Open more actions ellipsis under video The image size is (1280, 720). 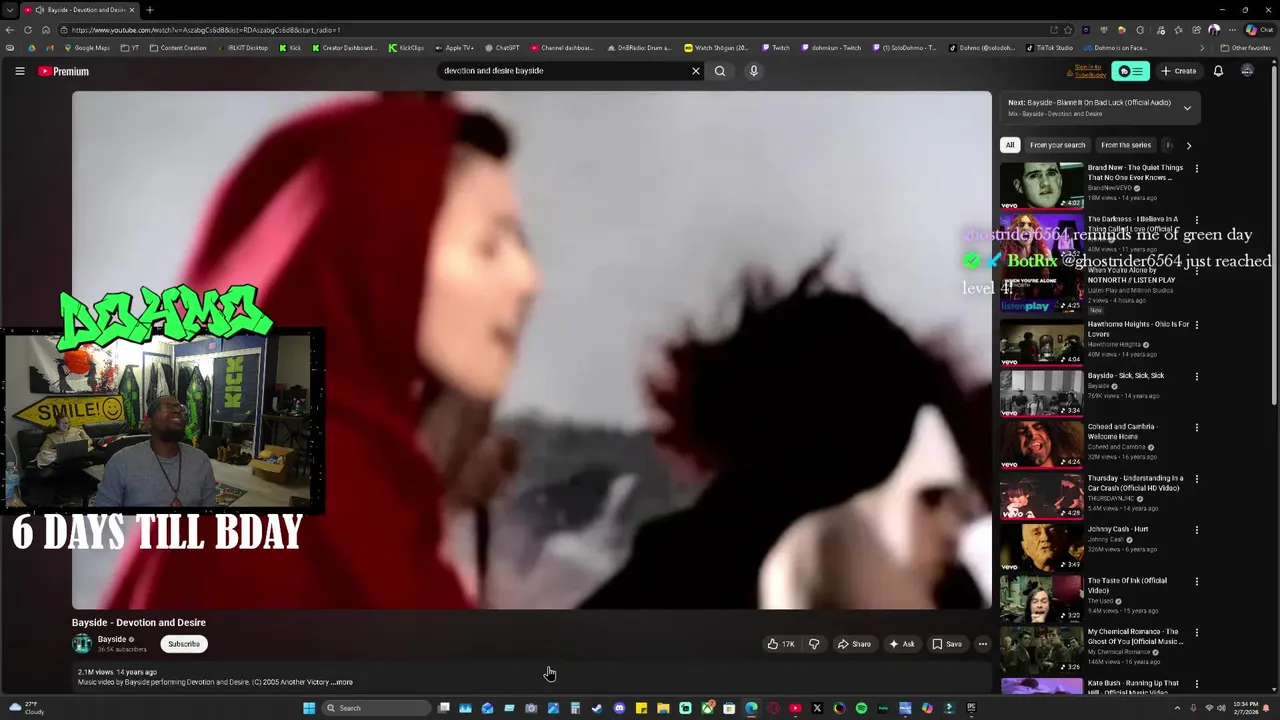[983, 644]
